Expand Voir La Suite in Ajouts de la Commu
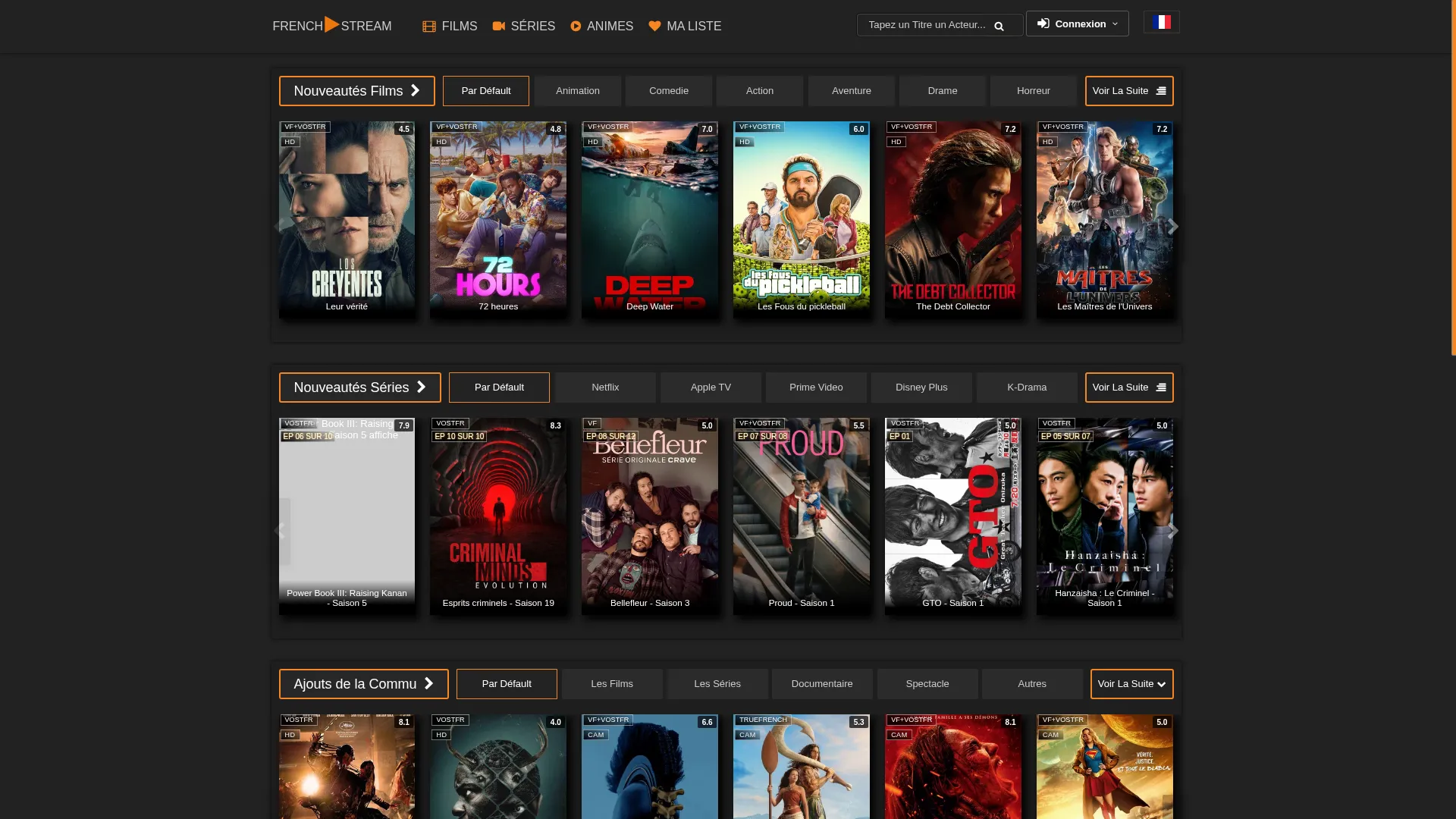This screenshot has height=819, width=1456. 1132,684
